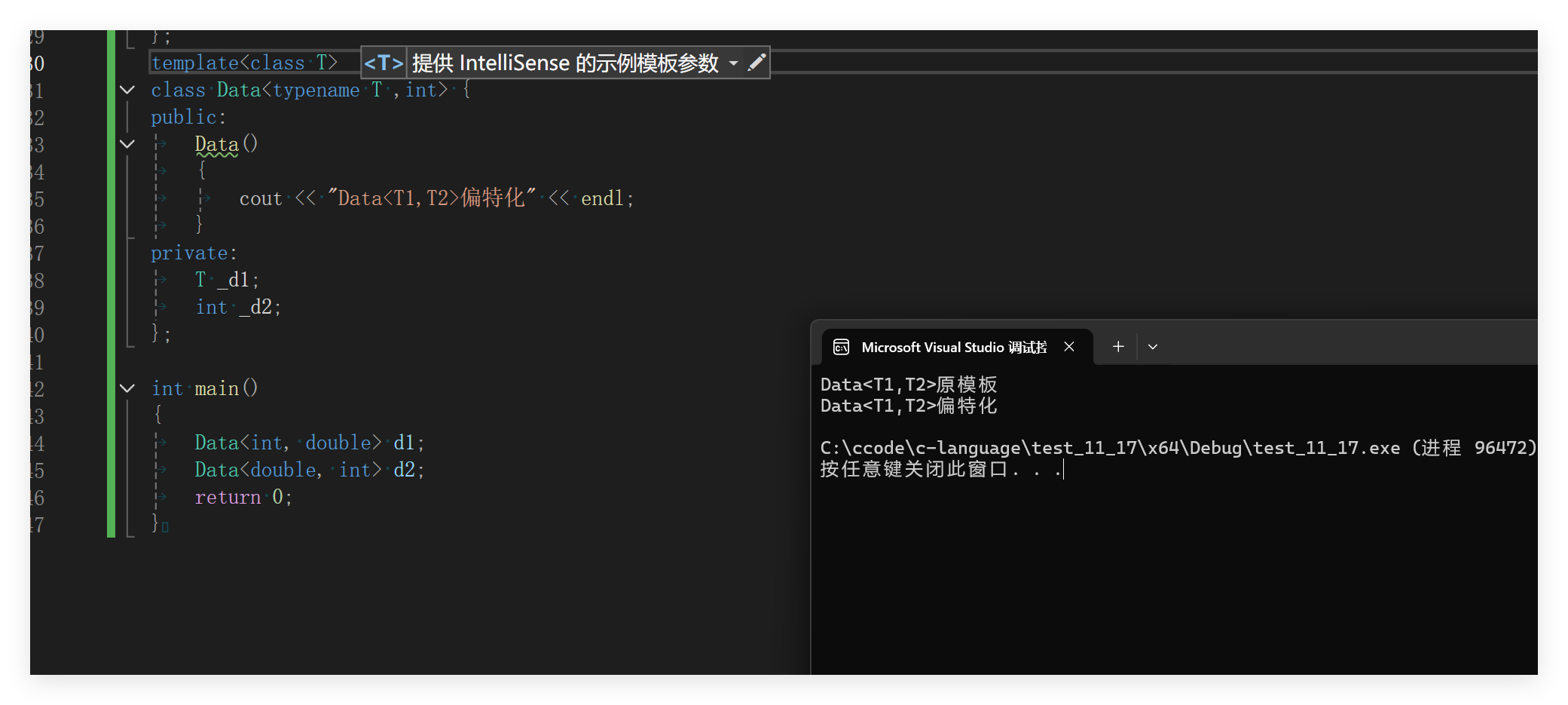Click the 'T _d1;' member declaration

coord(227,280)
